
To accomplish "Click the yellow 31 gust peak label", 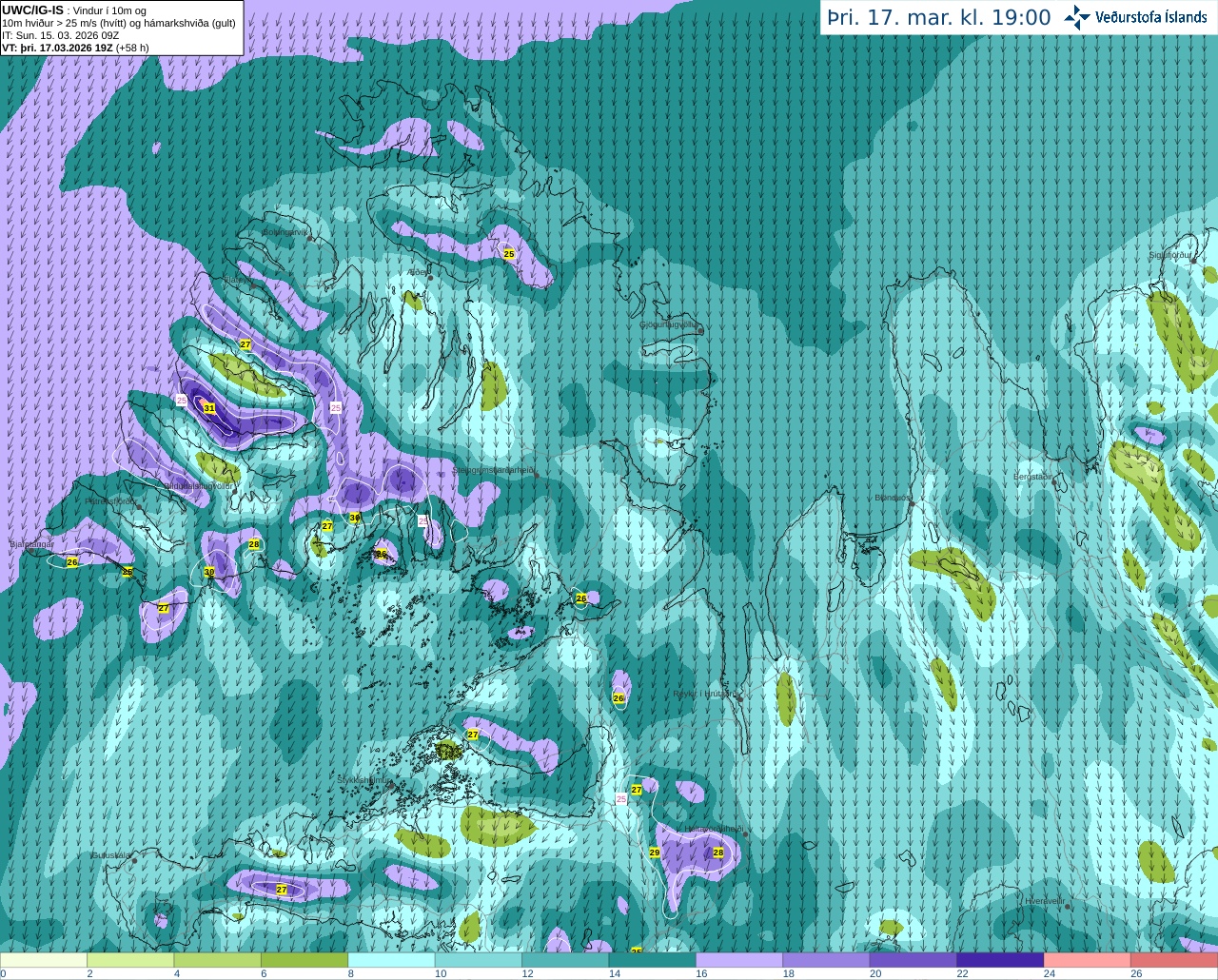I will [x=209, y=408].
